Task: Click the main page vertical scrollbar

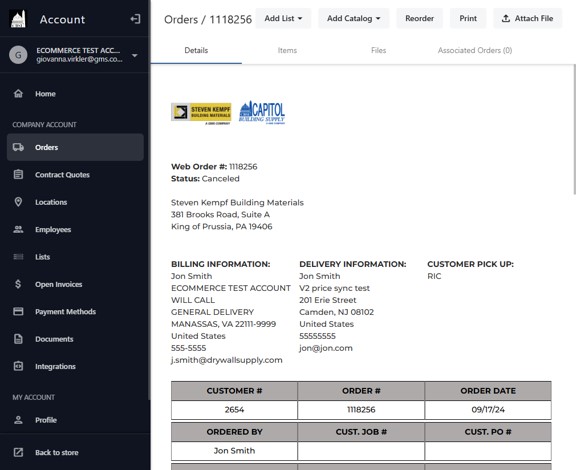Action: (x=574, y=129)
